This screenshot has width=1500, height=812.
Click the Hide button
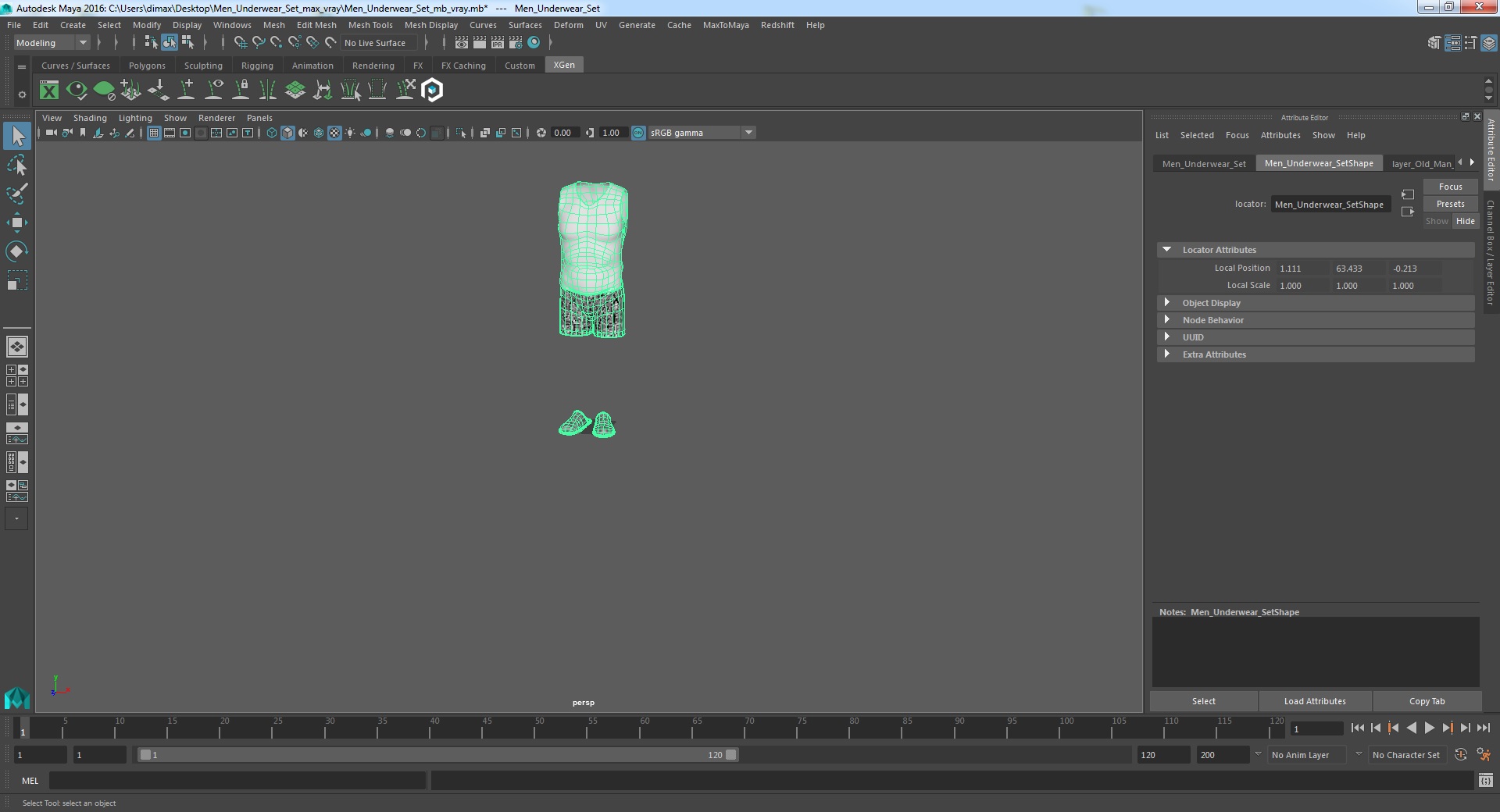(1465, 221)
